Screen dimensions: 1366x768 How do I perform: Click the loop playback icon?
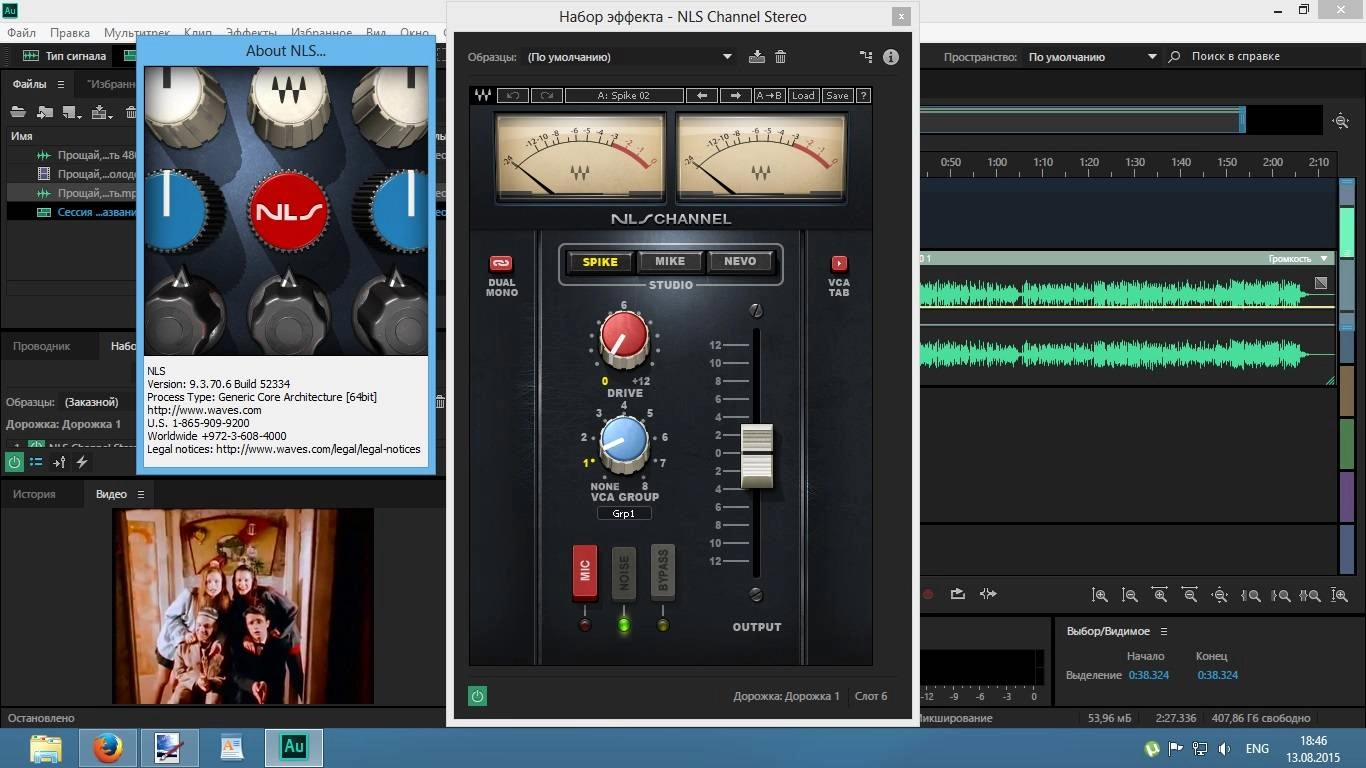coord(957,594)
